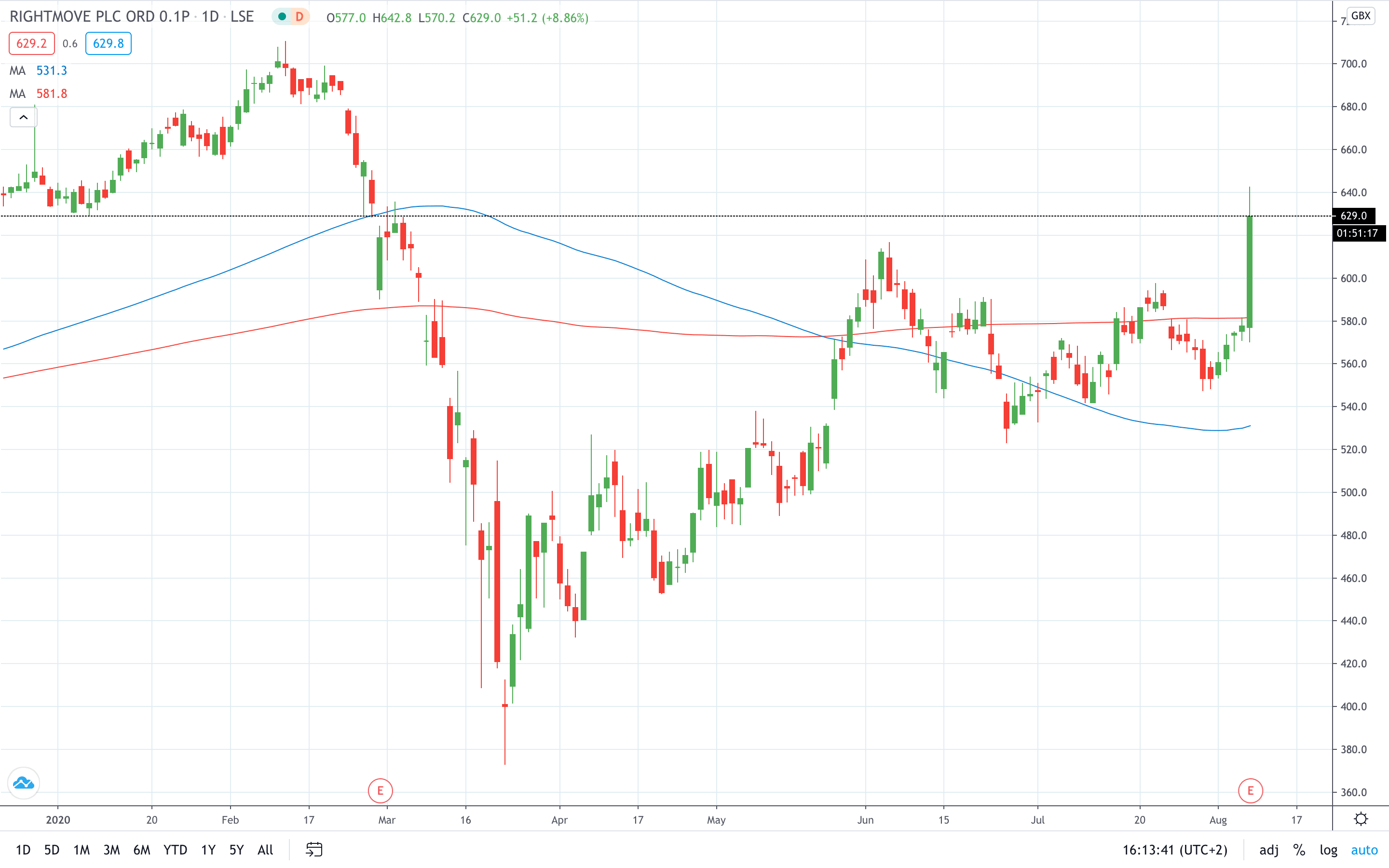Image resolution: width=1389 pixels, height=868 pixels.
Task: Toggle adj dividend adjustment
Action: coord(1268,850)
